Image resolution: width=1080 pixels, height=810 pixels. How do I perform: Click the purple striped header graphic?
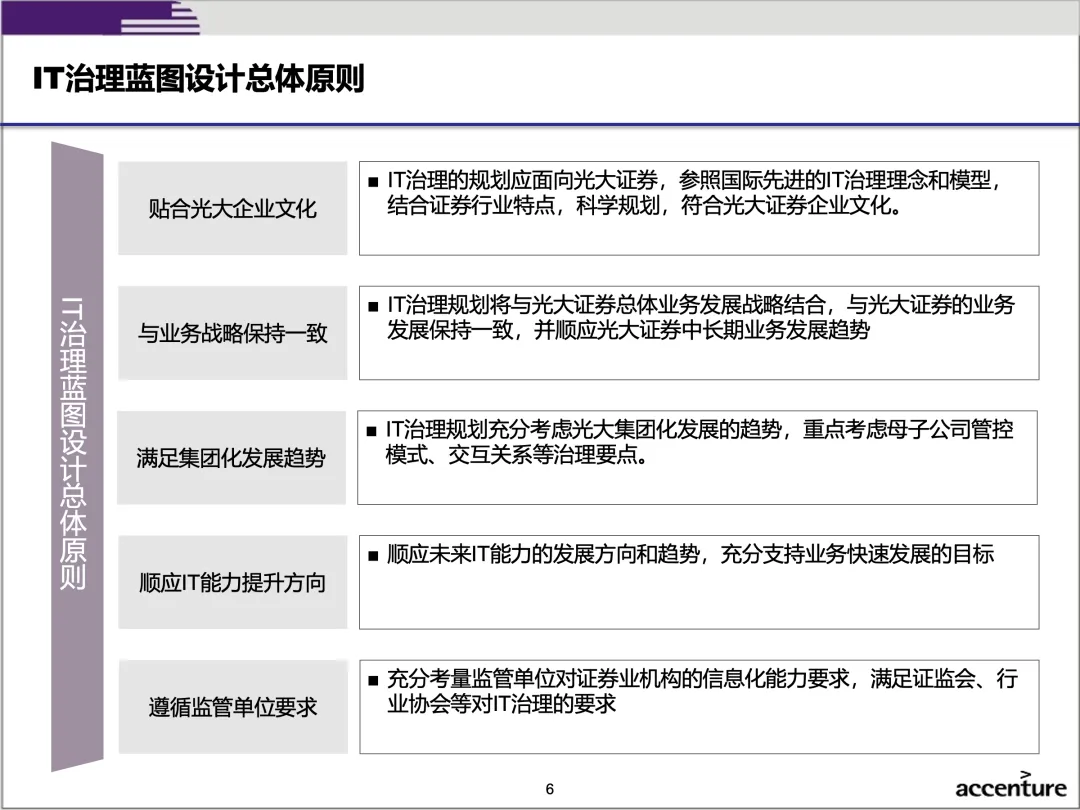(101, 17)
